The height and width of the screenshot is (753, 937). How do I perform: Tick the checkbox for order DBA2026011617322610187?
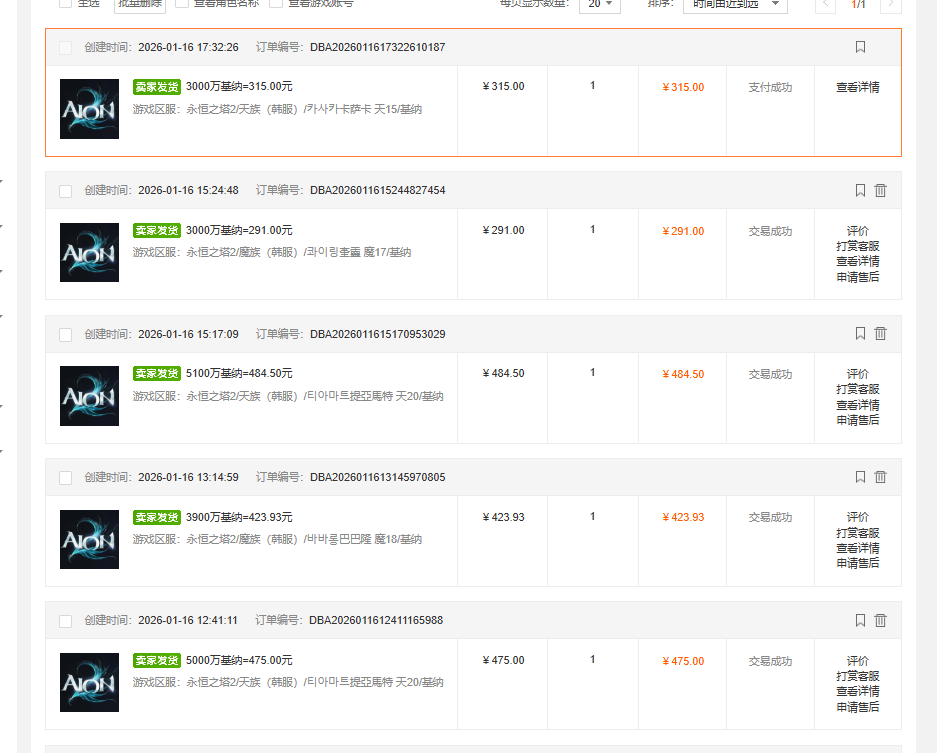click(x=65, y=48)
